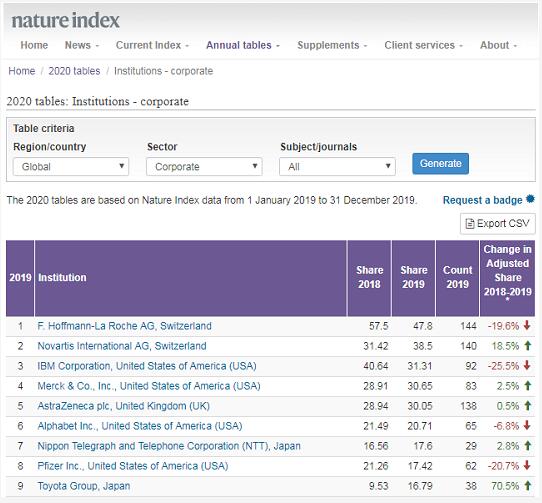Click Share 2019 value 38.5
Image resolution: width=542 pixels, height=503 pixels.
point(422,346)
